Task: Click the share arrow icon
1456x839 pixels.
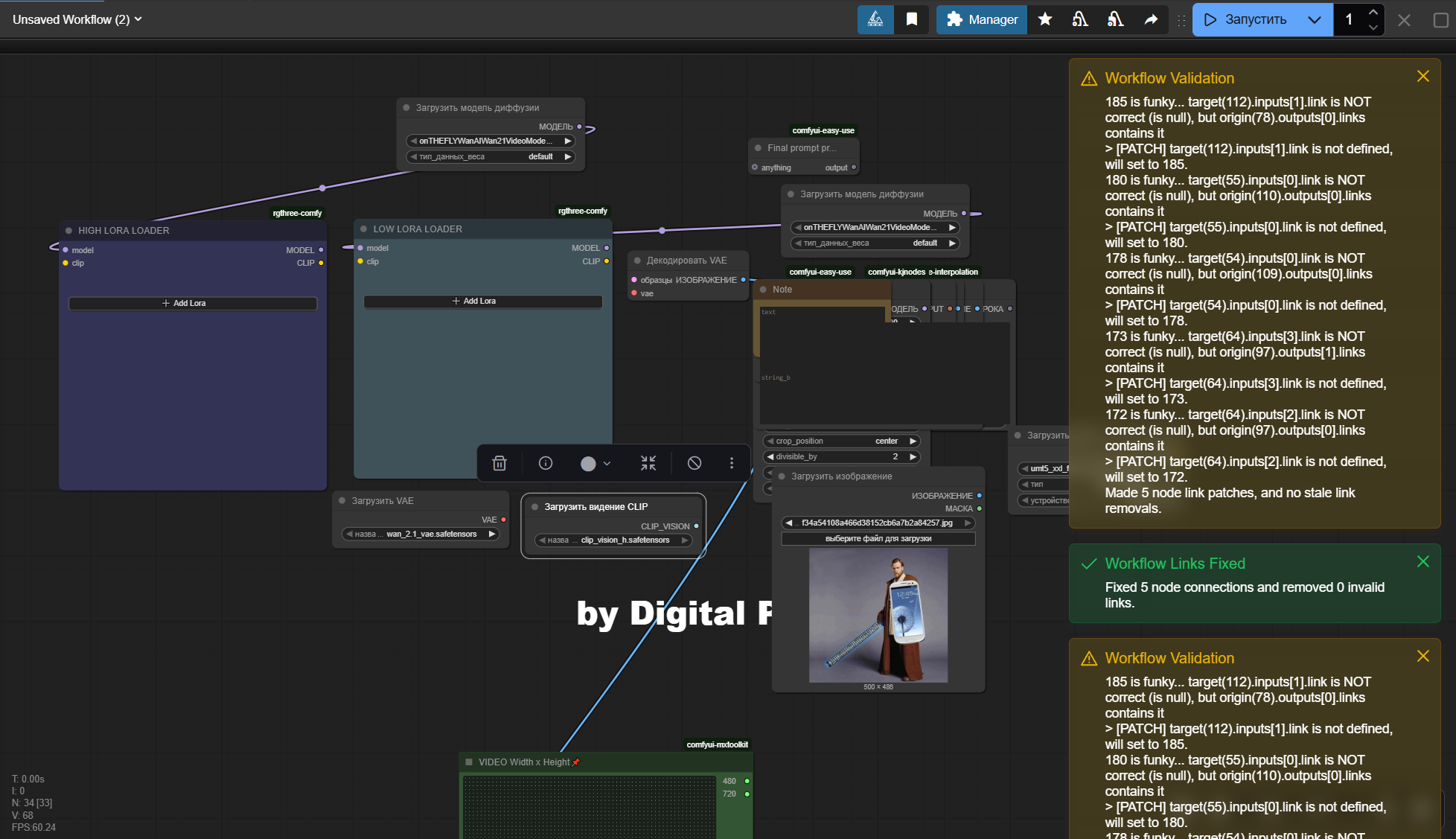Action: click(x=1151, y=19)
